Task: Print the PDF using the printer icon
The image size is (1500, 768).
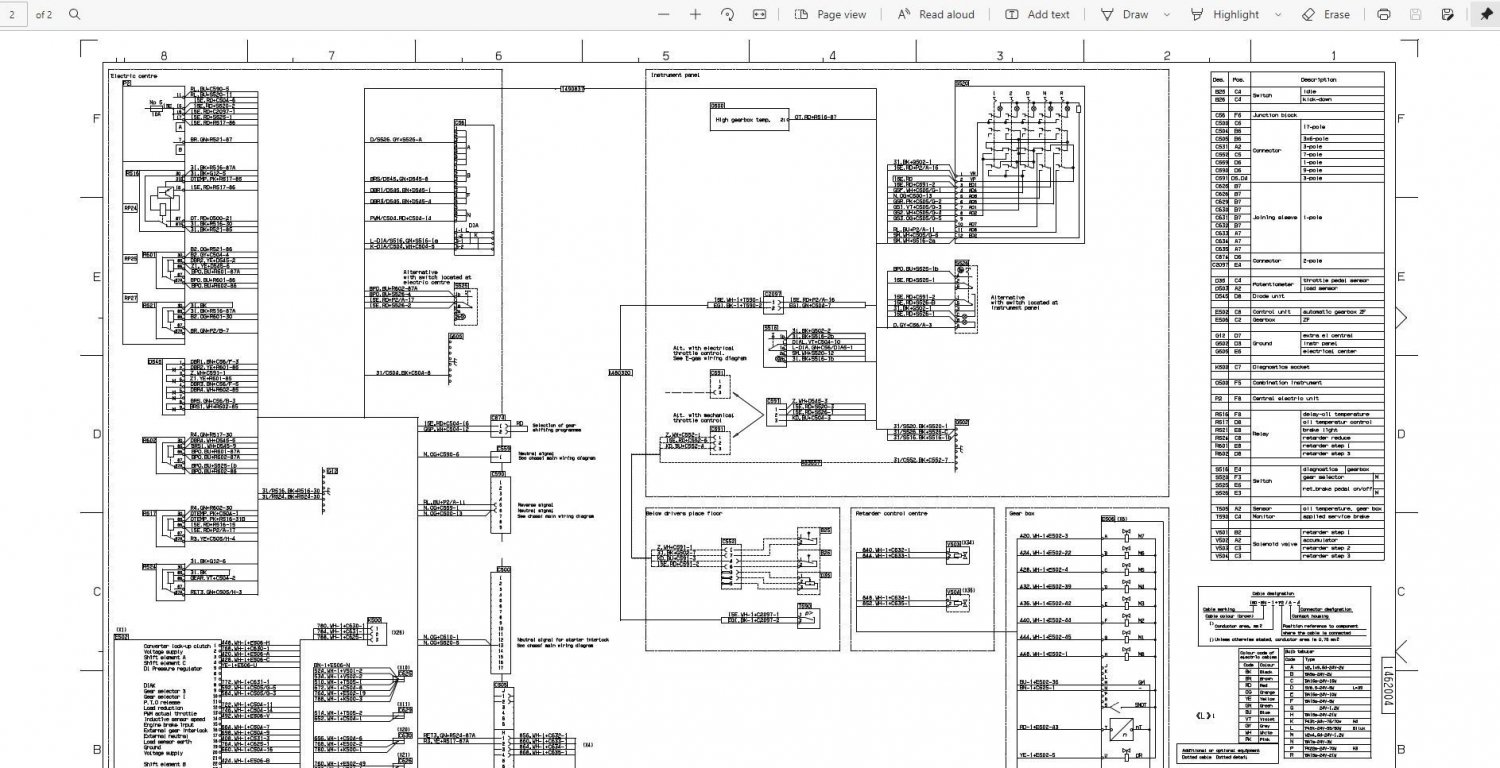Action: tap(1384, 14)
